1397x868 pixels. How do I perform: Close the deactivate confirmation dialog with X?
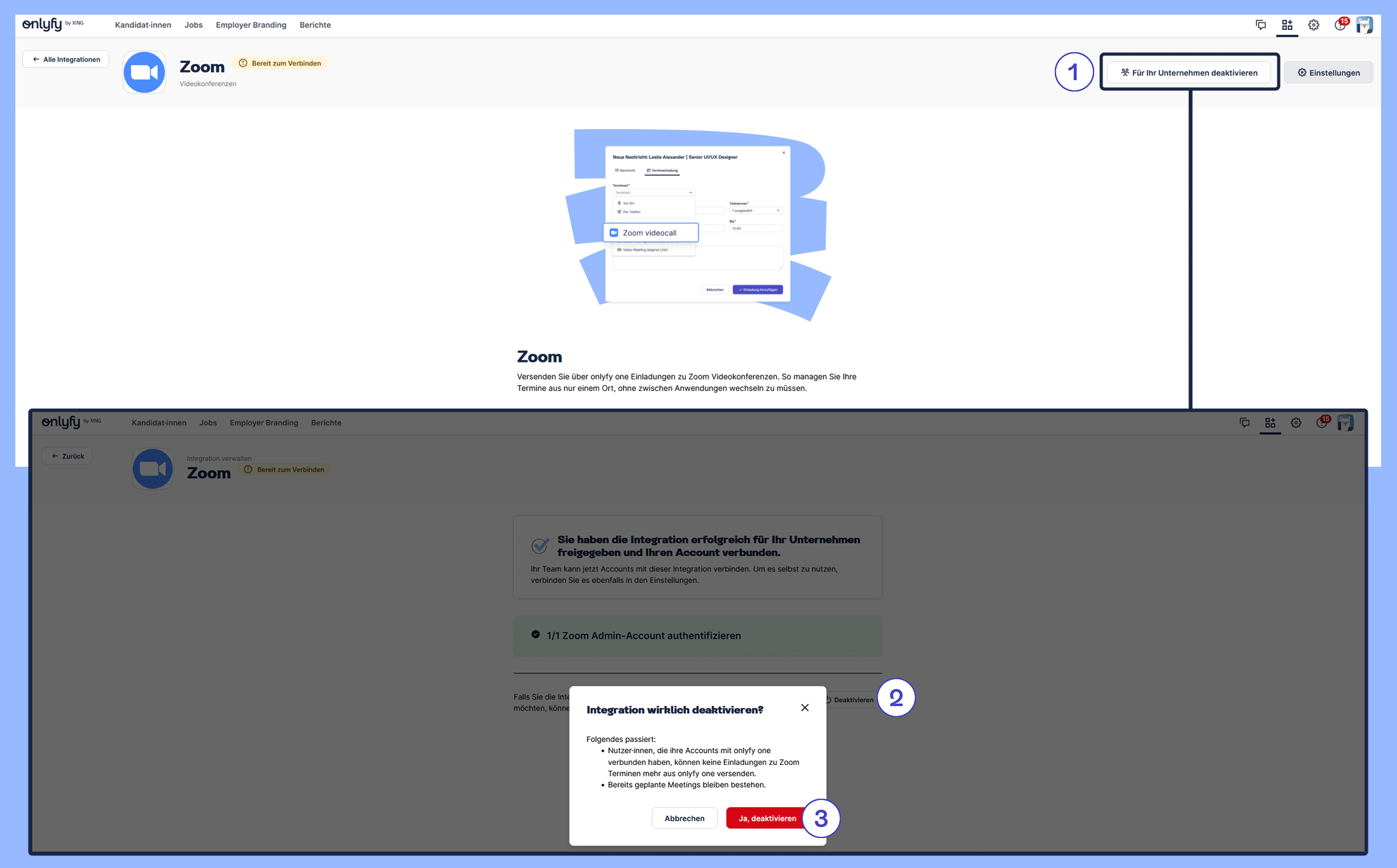point(805,708)
